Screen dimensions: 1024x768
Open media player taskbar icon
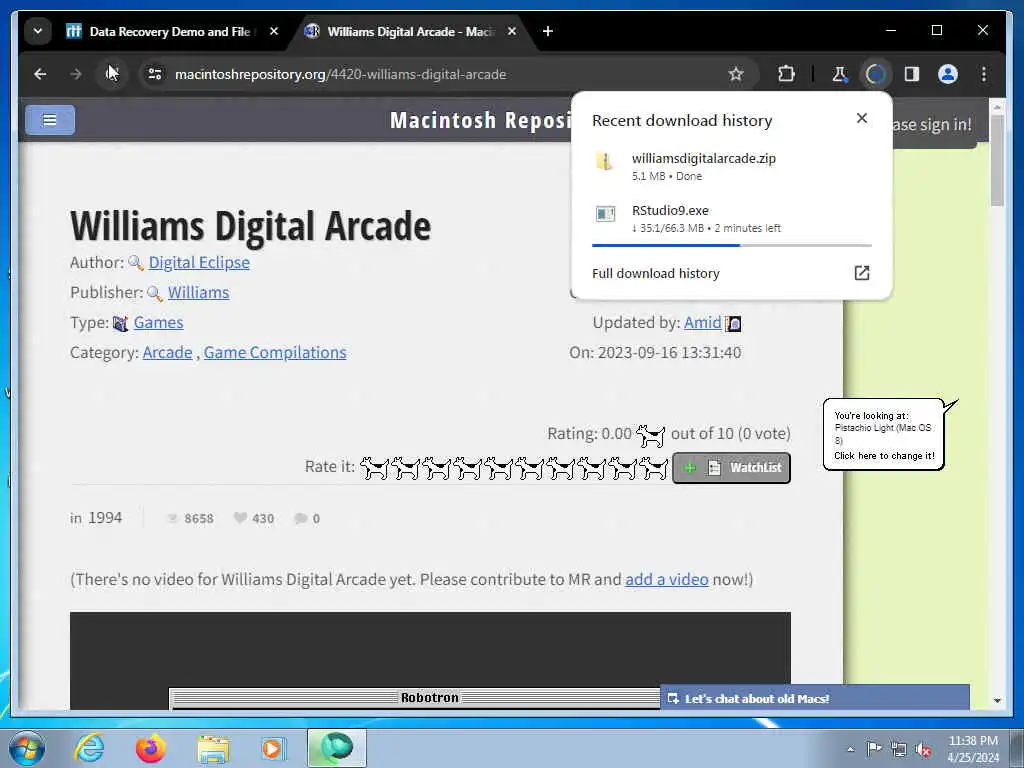coord(273,748)
